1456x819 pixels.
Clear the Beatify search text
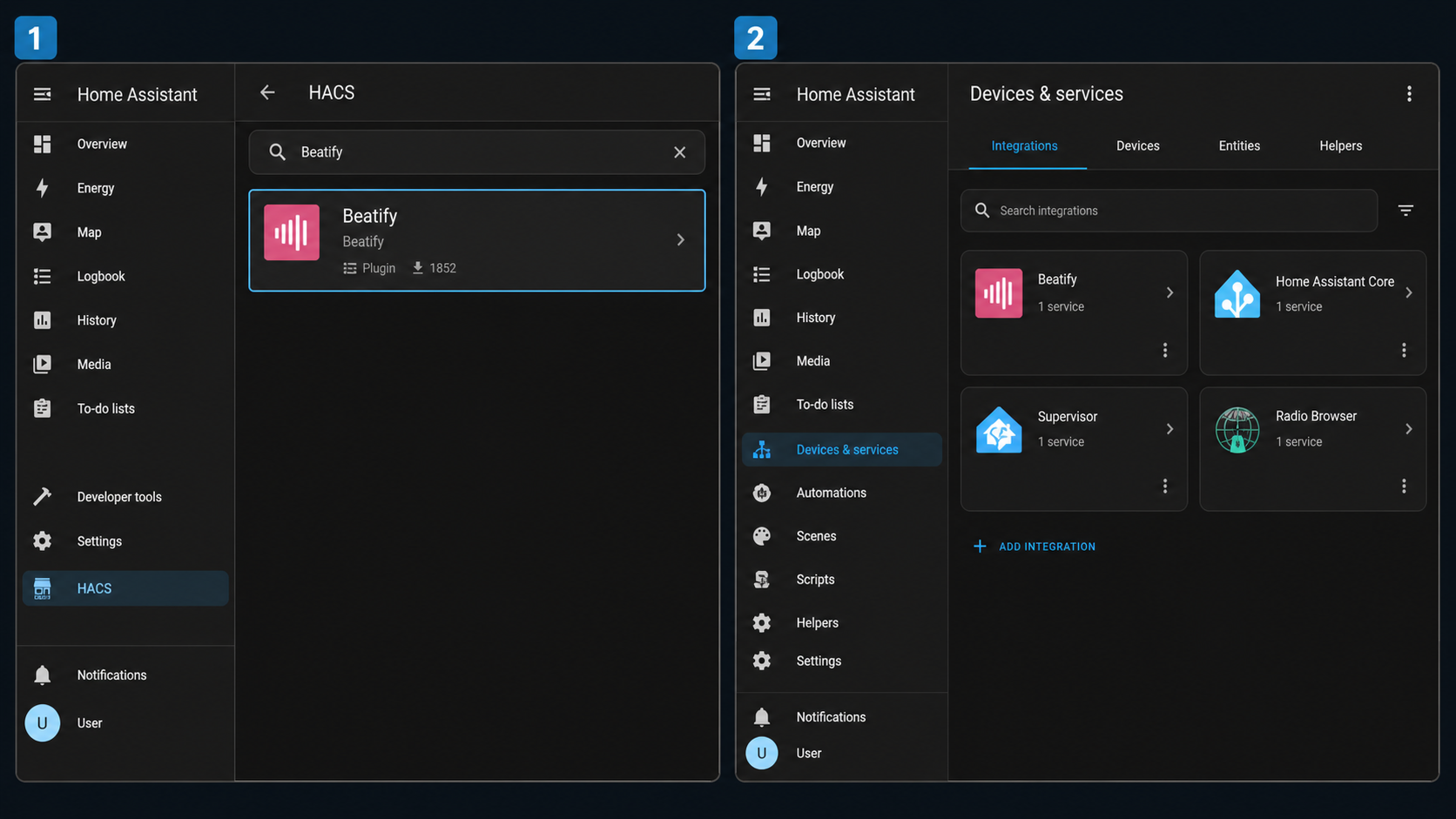(679, 152)
